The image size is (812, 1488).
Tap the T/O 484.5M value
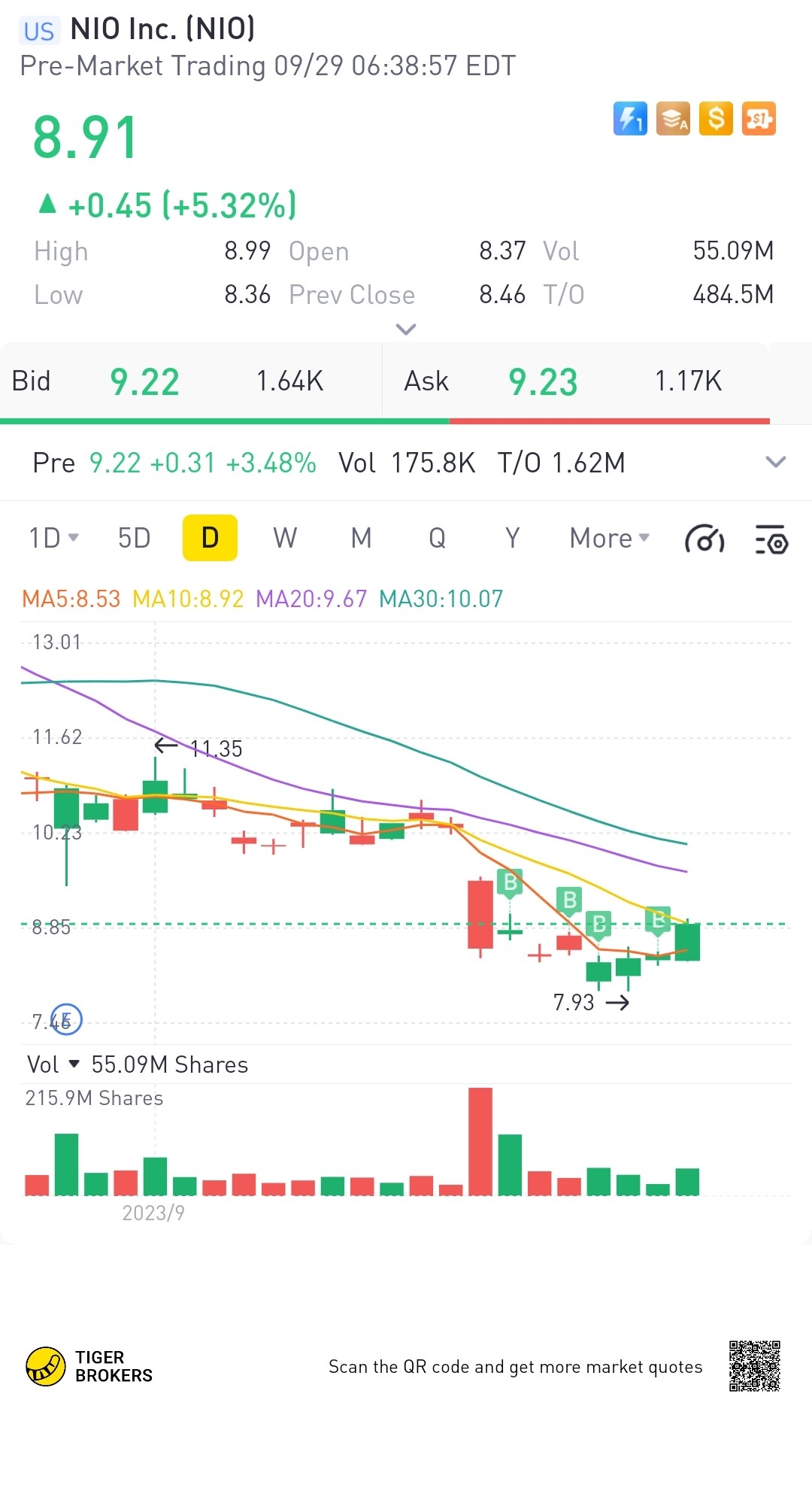click(733, 294)
